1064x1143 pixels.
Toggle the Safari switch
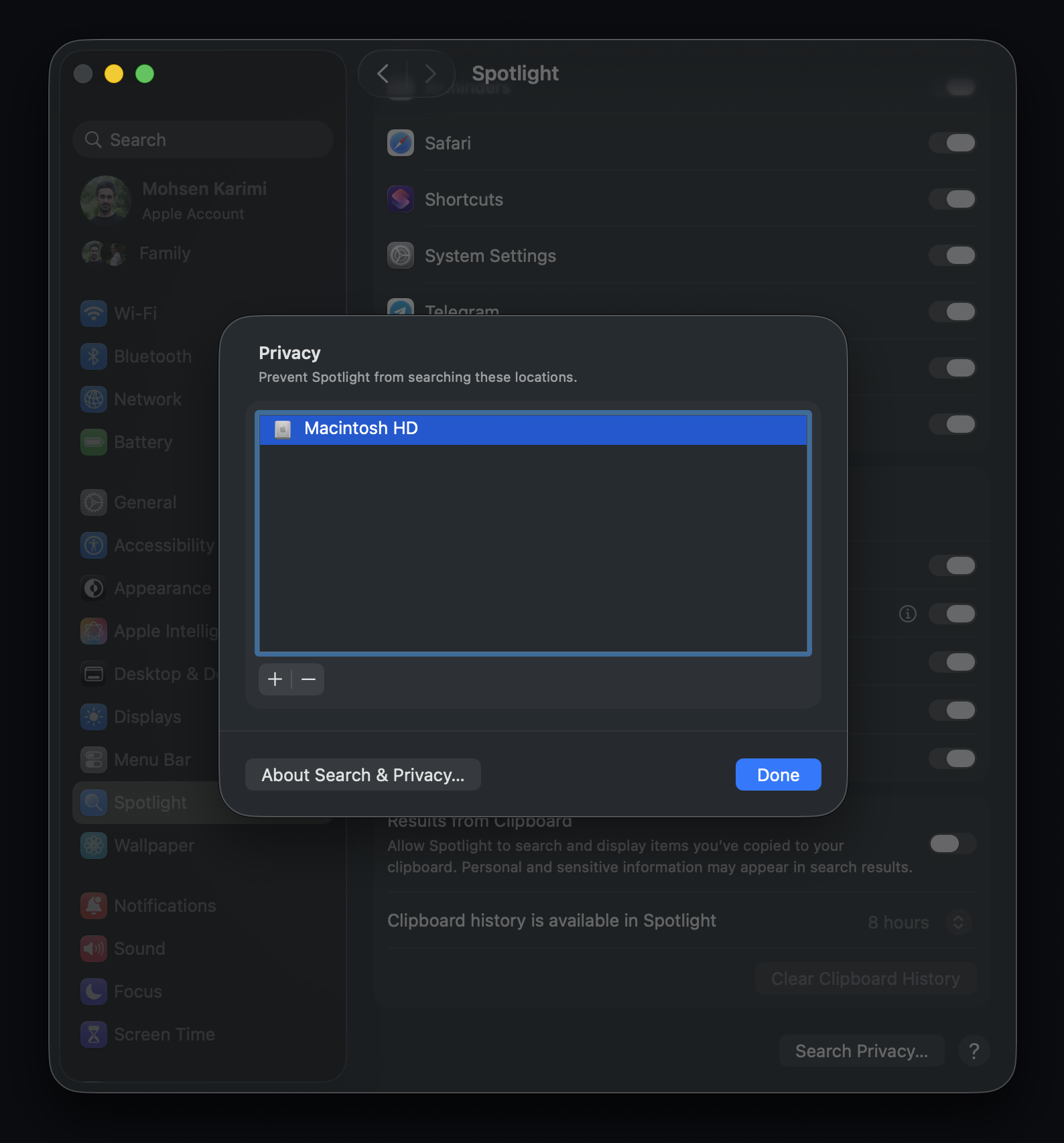coord(952,143)
